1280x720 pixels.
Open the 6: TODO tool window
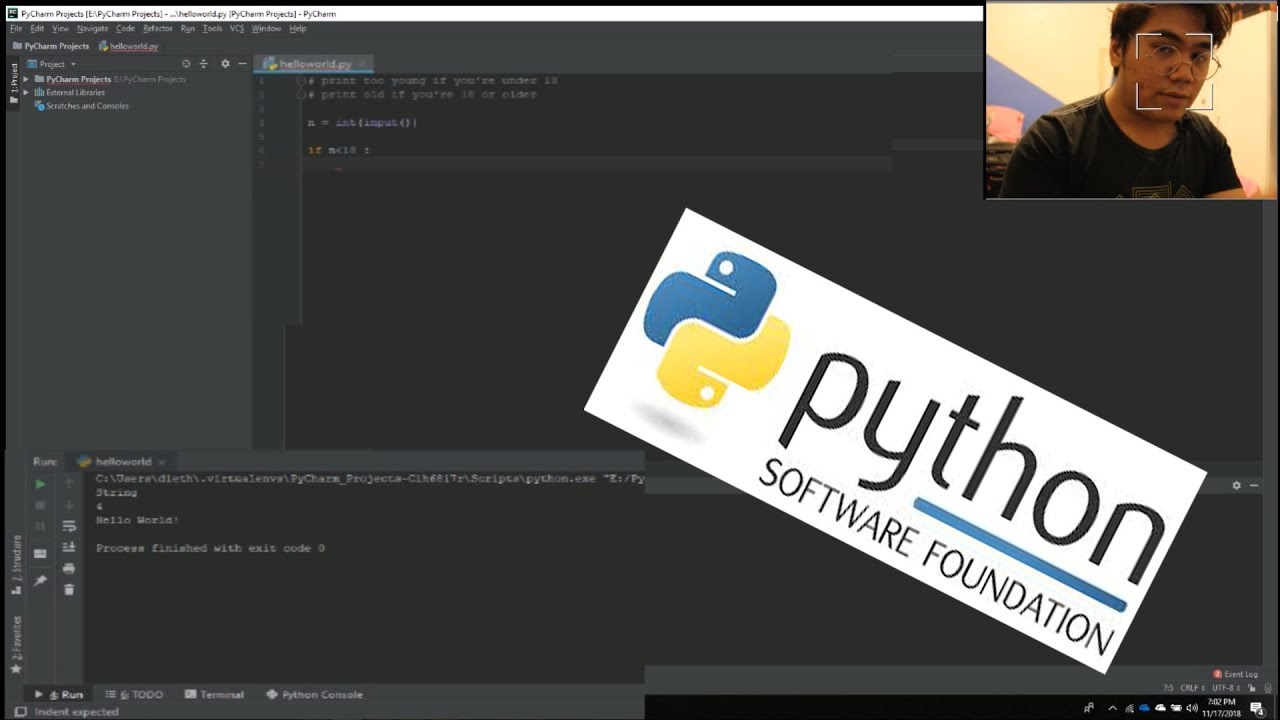coord(134,694)
